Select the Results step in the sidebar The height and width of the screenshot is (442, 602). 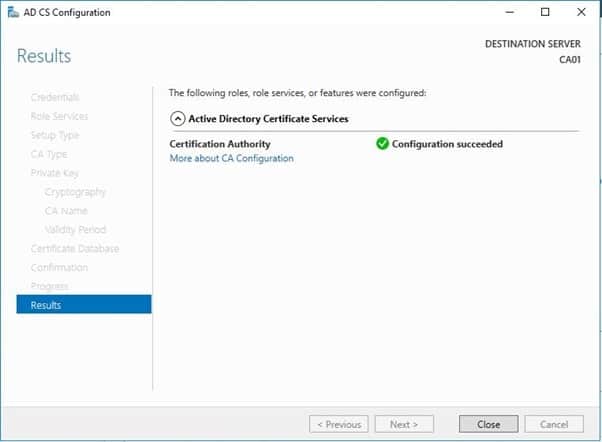pos(84,305)
